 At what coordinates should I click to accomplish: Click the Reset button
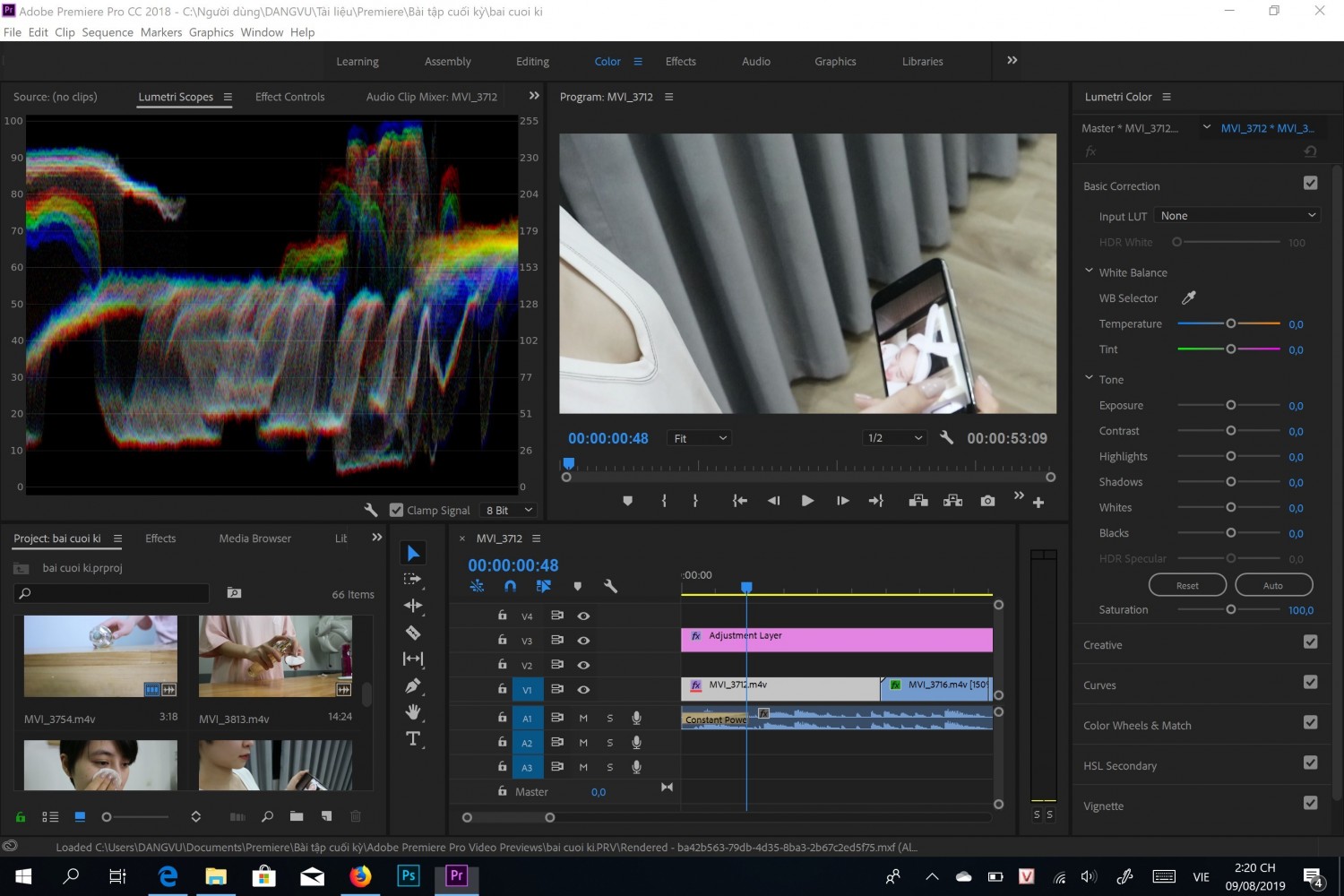pyautogui.click(x=1187, y=585)
